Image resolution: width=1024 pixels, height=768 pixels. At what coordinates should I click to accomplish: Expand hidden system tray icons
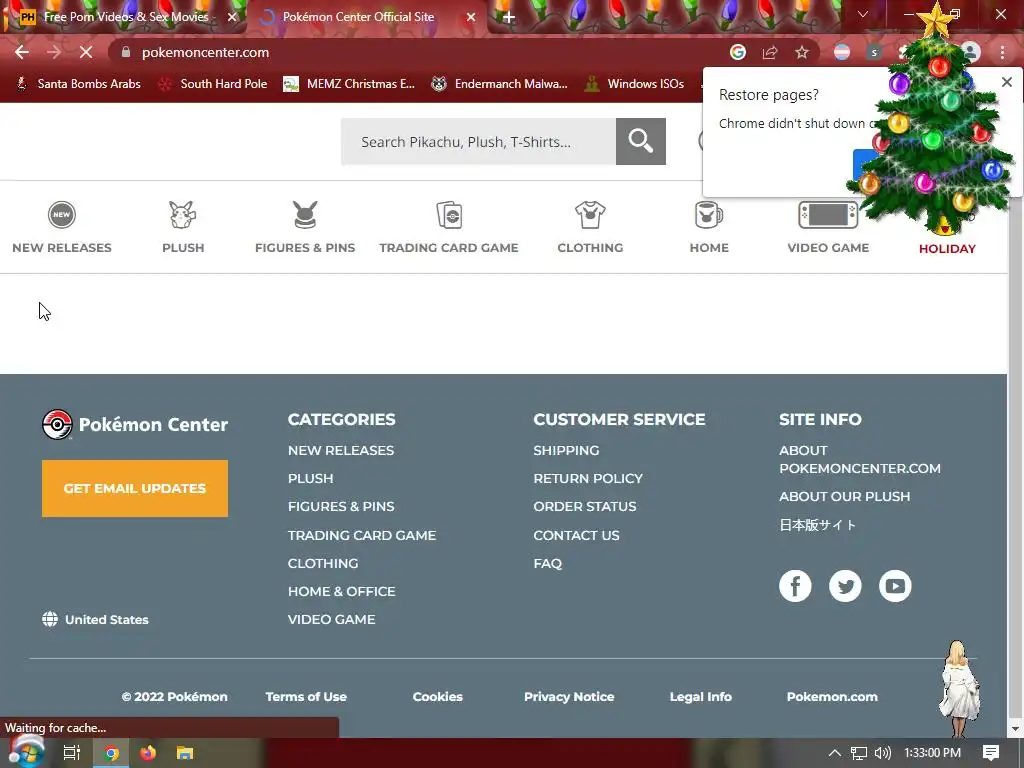[835, 753]
